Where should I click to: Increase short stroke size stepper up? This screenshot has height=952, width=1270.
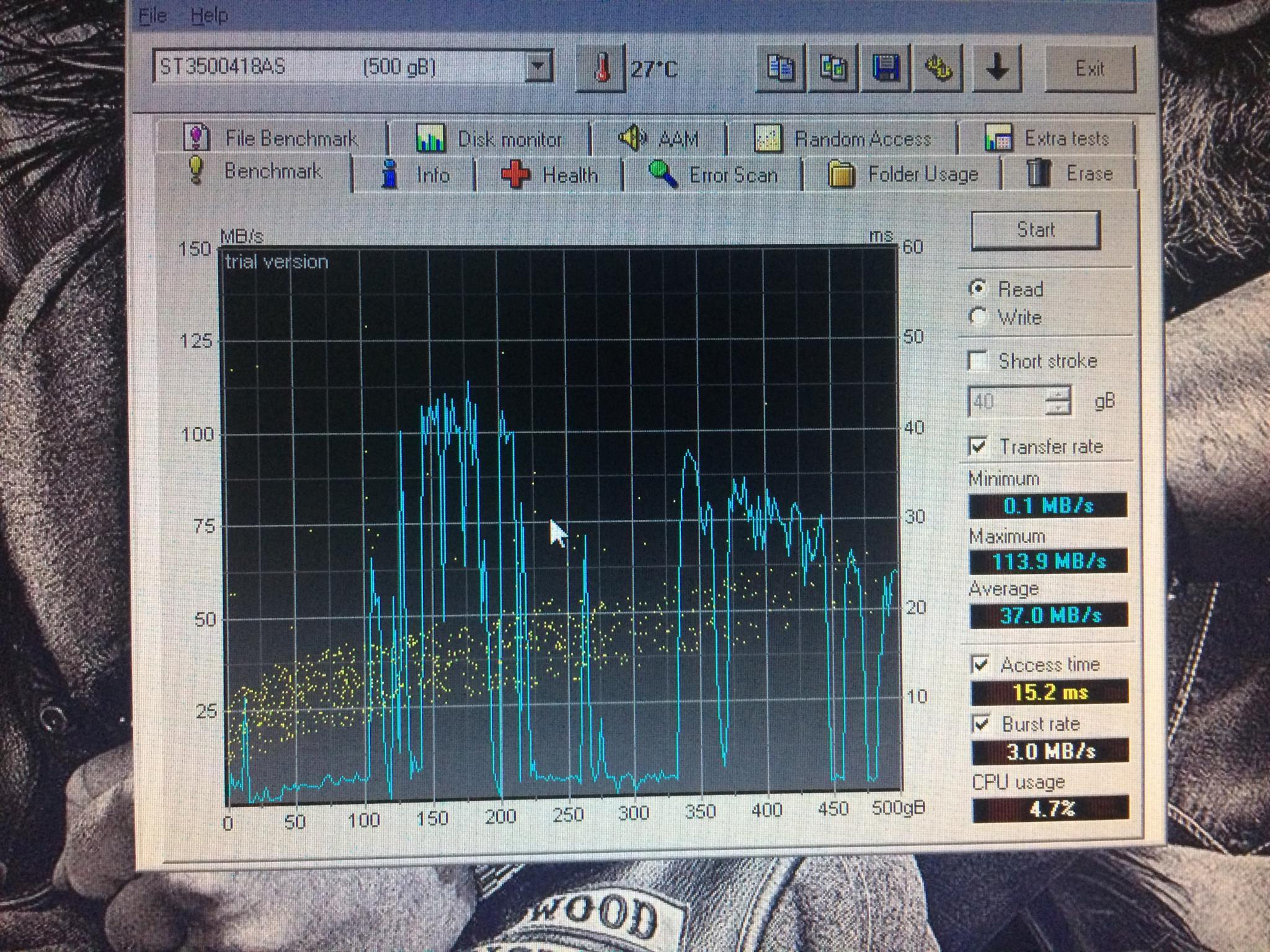1058,394
